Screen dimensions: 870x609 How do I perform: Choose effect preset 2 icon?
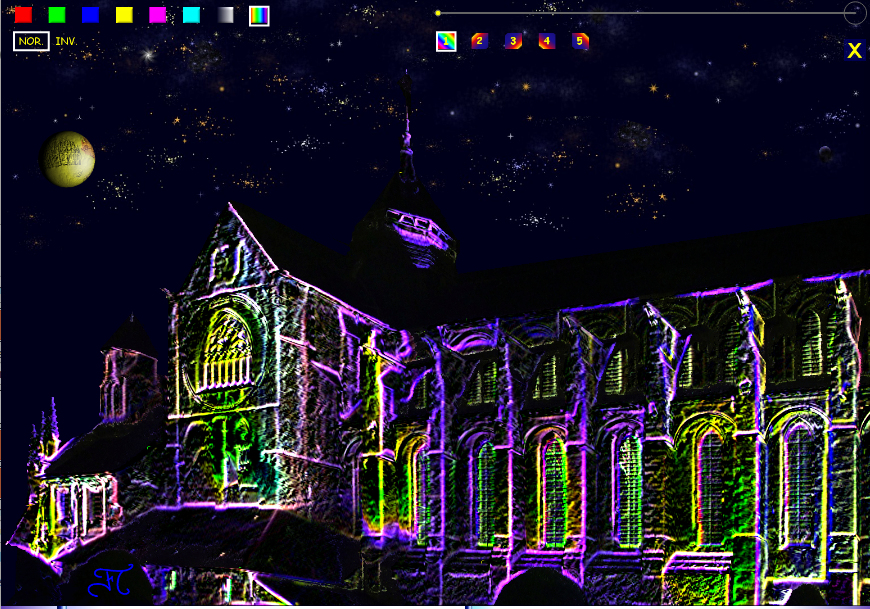[x=479, y=41]
